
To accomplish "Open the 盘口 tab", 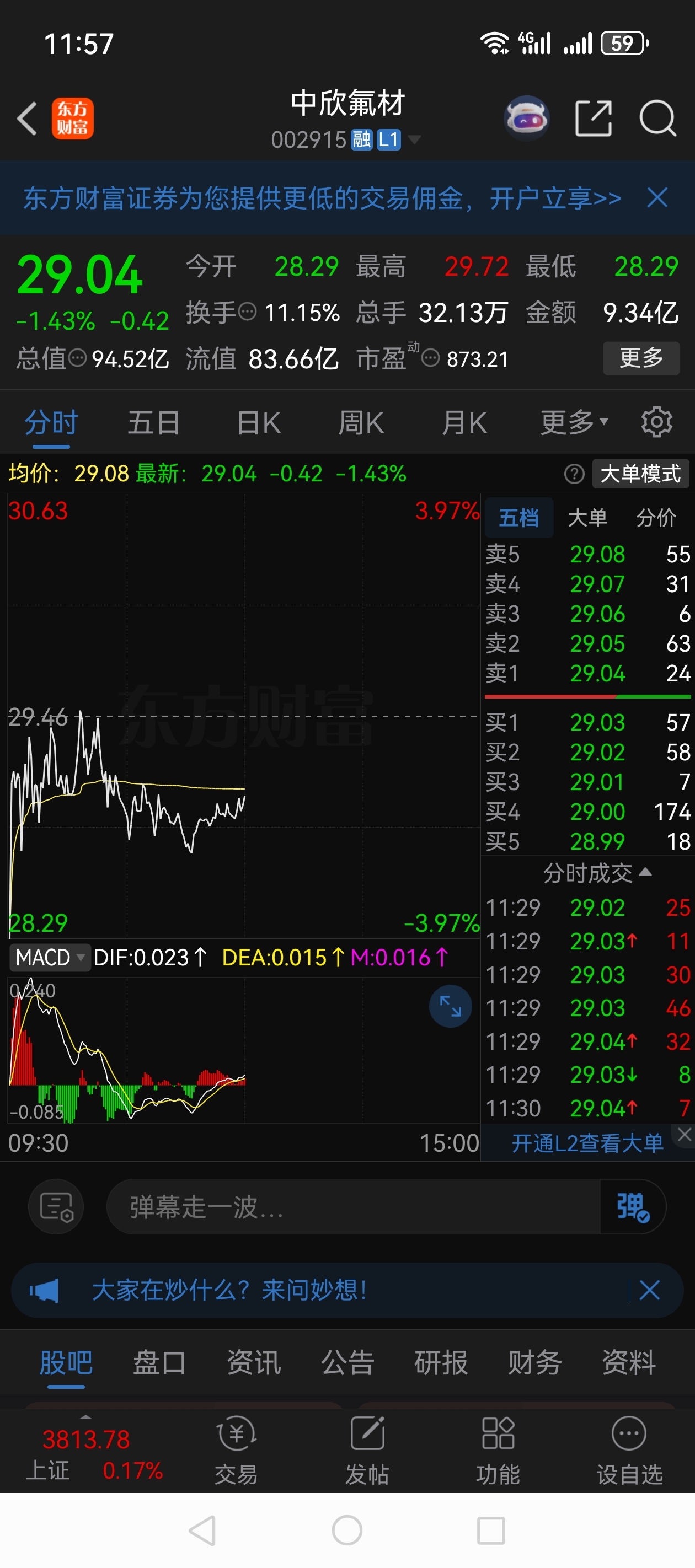I will pos(159,1362).
